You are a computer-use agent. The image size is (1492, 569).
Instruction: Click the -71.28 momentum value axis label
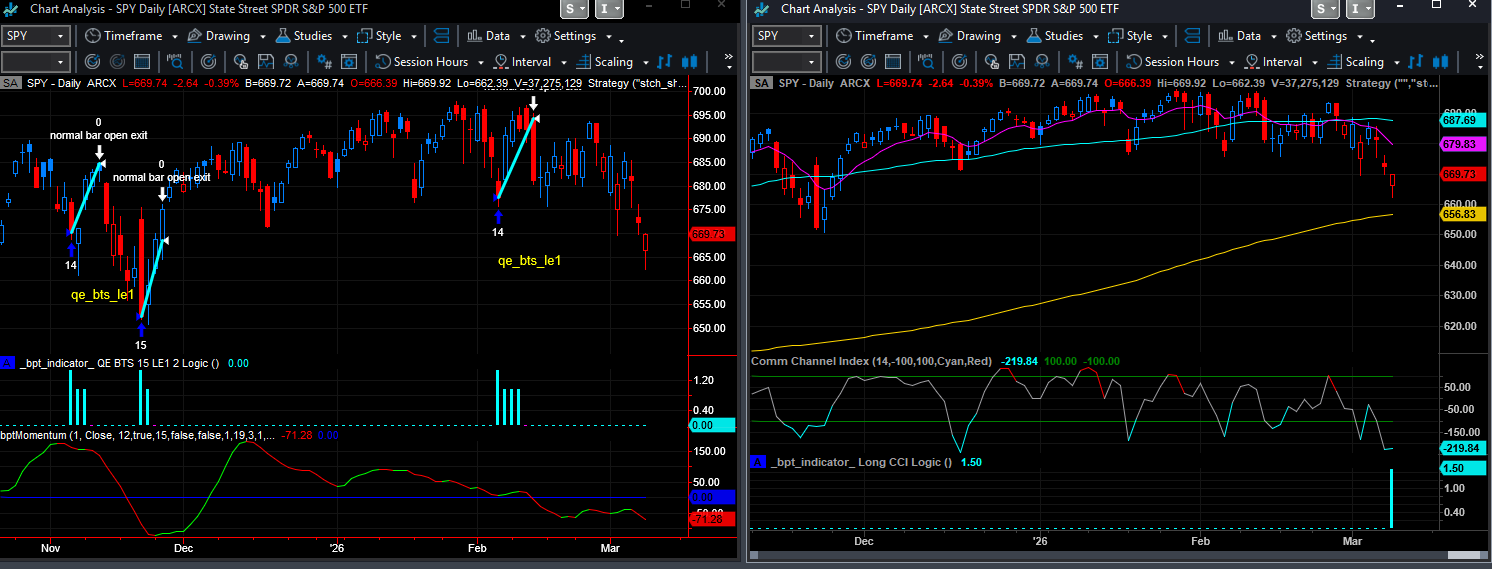713,520
